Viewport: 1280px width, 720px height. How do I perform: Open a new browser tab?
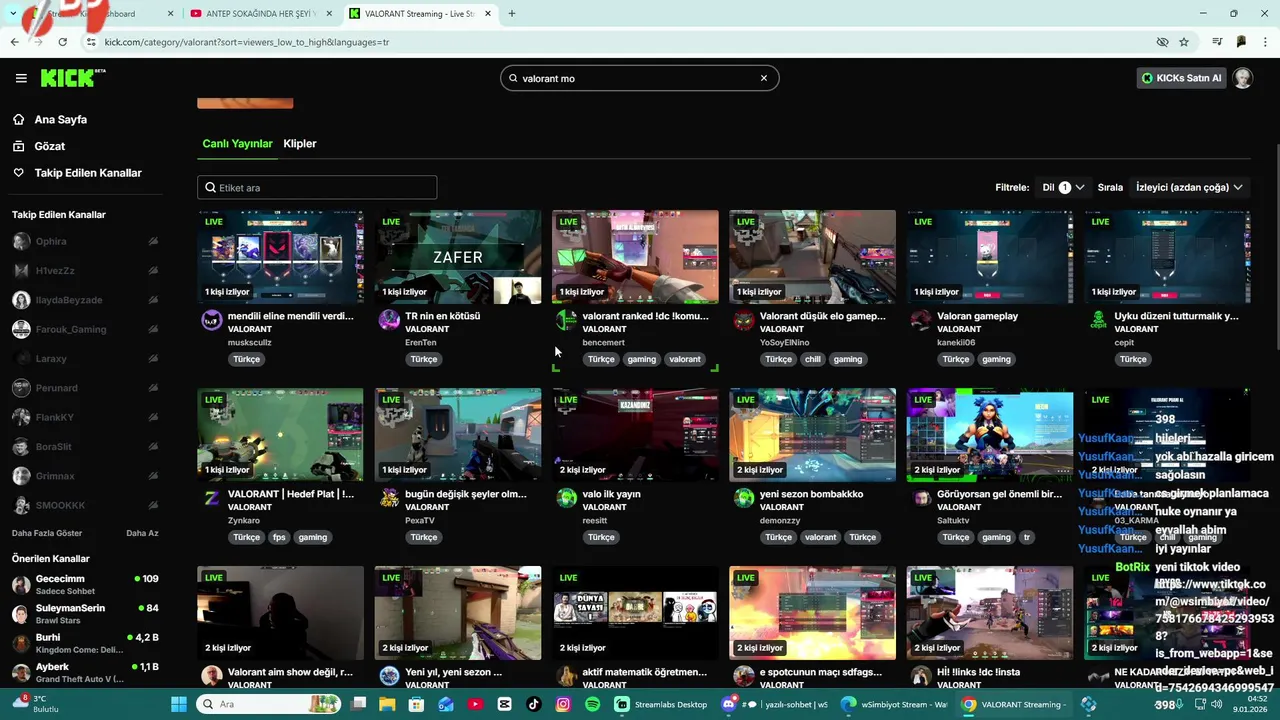pos(512,14)
